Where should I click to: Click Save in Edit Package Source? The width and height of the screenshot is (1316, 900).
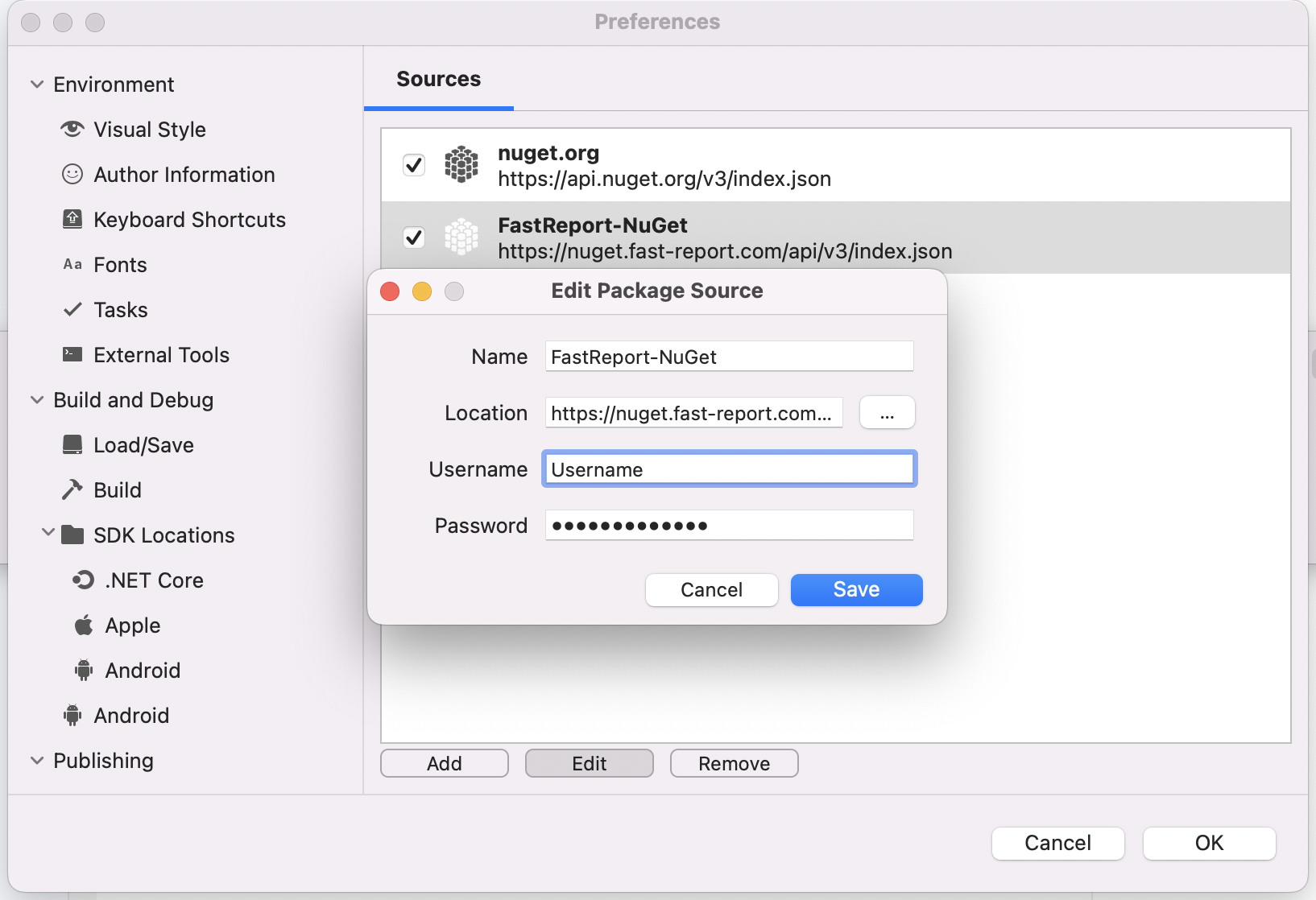pyautogui.click(x=857, y=589)
